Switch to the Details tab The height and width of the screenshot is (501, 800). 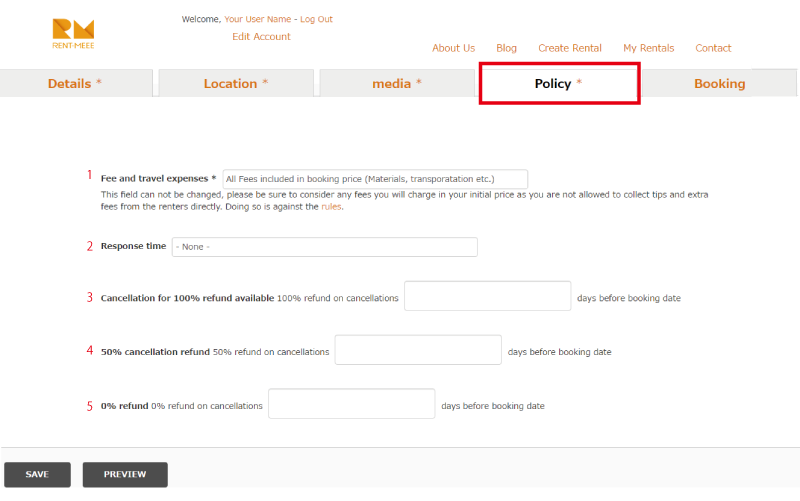[76, 83]
